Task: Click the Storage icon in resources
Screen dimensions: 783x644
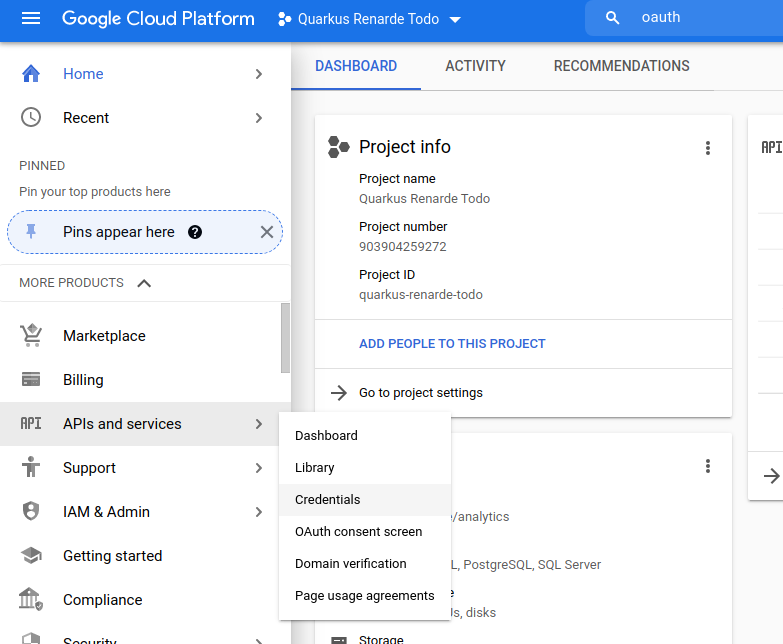Action: [x=339, y=640]
